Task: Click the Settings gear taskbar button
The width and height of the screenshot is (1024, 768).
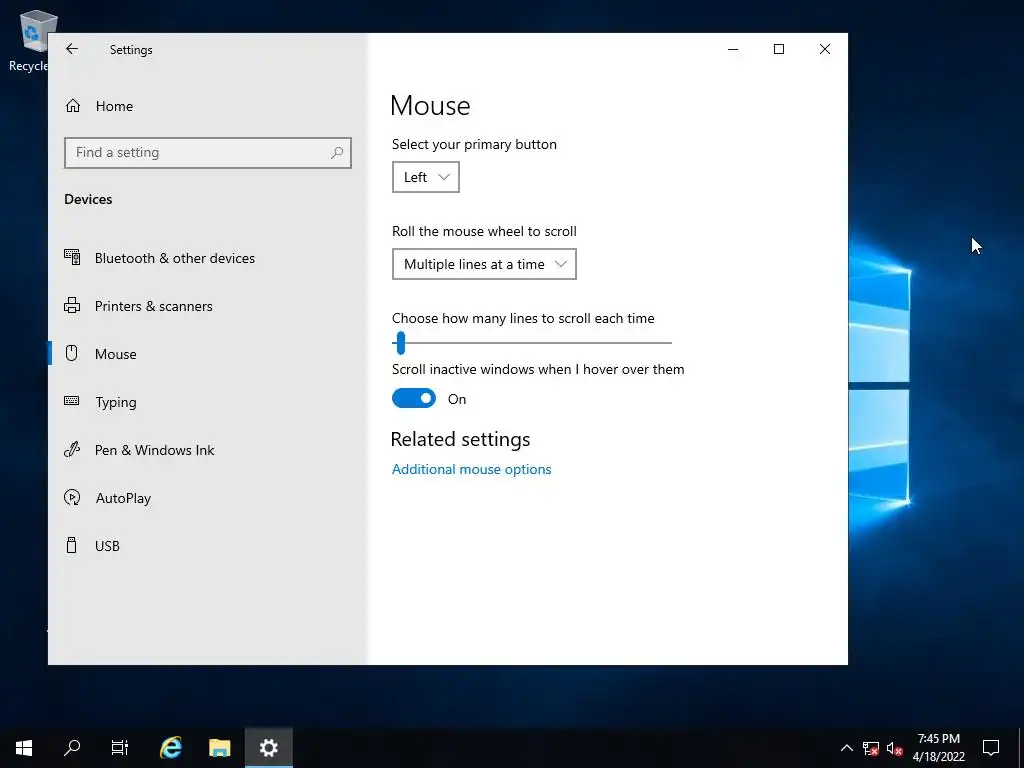Action: tap(268, 748)
